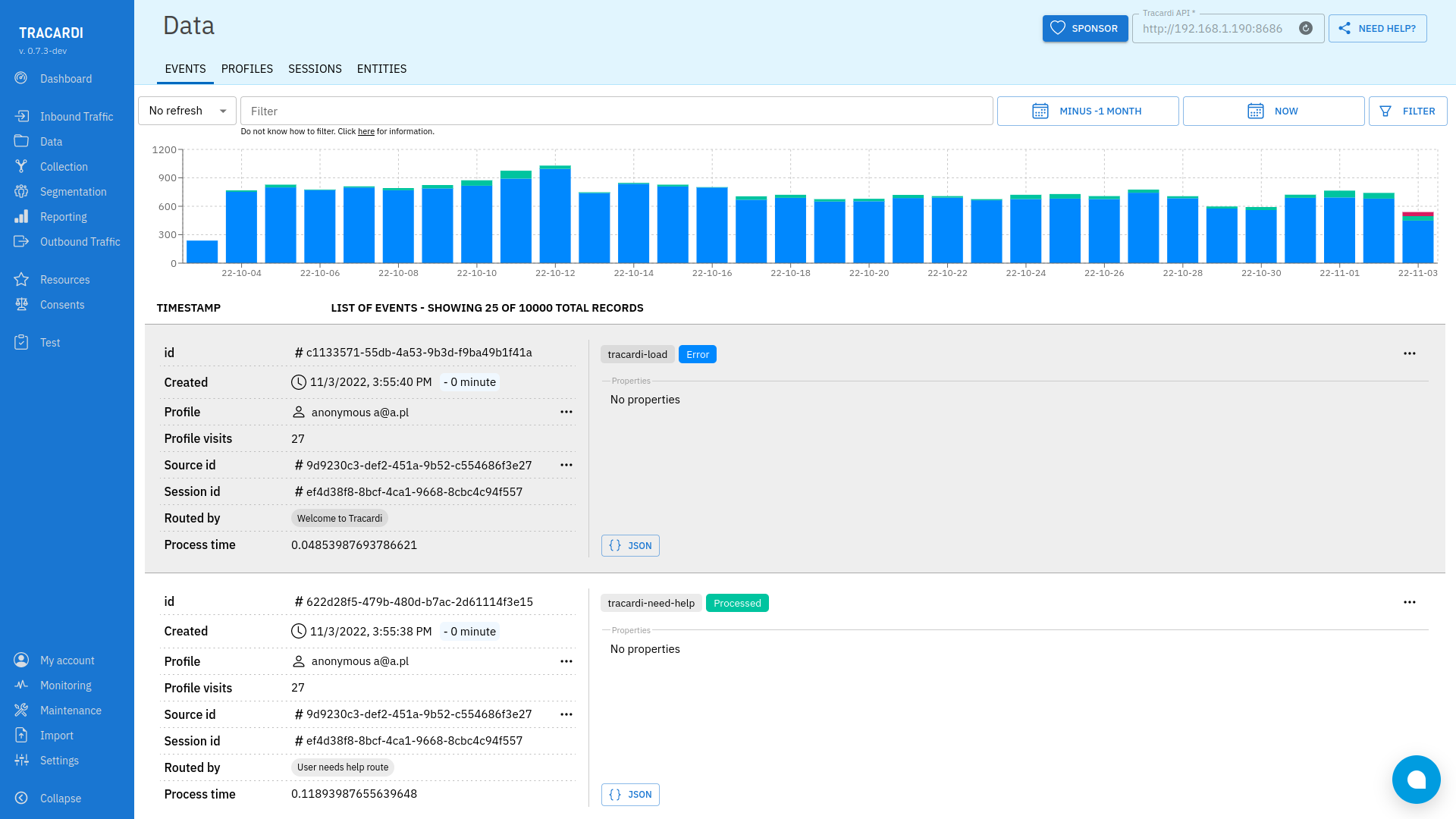Click the Import icon
Viewport: 1456px width, 819px height.
pyautogui.click(x=21, y=735)
